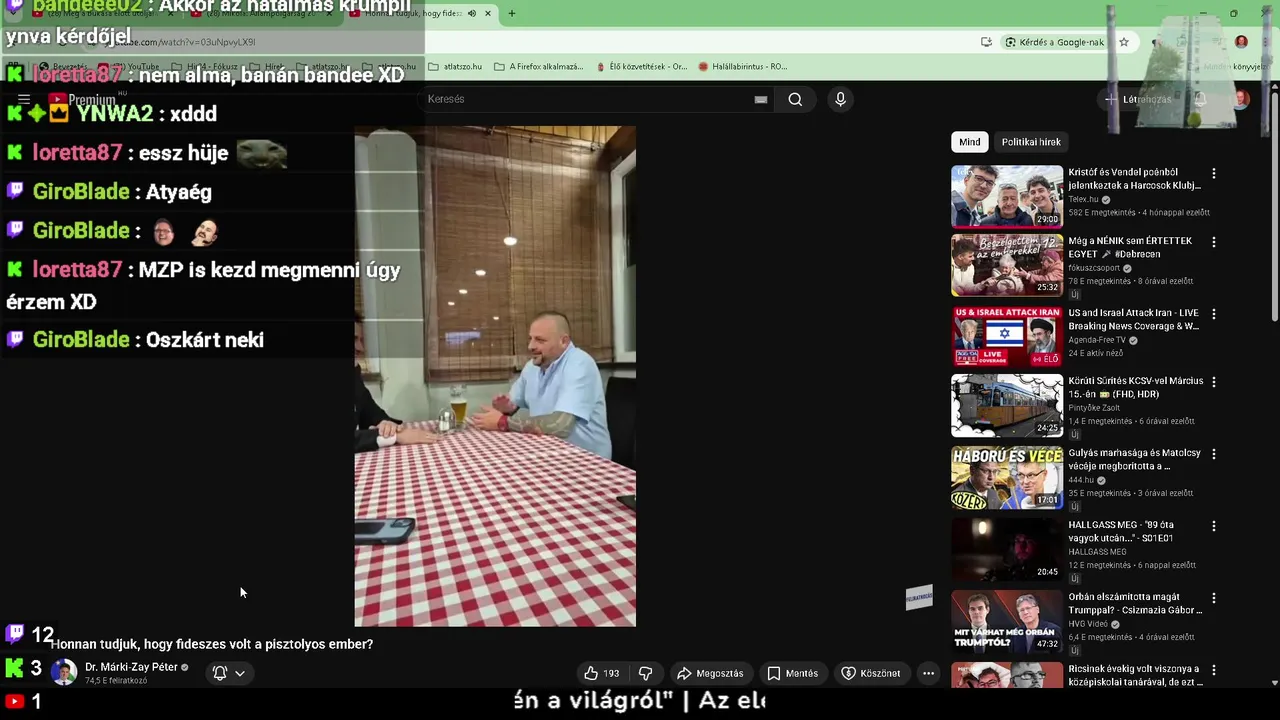Image resolution: width=1280 pixels, height=720 pixels.
Task: Open menu for Ricsinek évekig volt viszonya video
Action: click(x=1214, y=669)
